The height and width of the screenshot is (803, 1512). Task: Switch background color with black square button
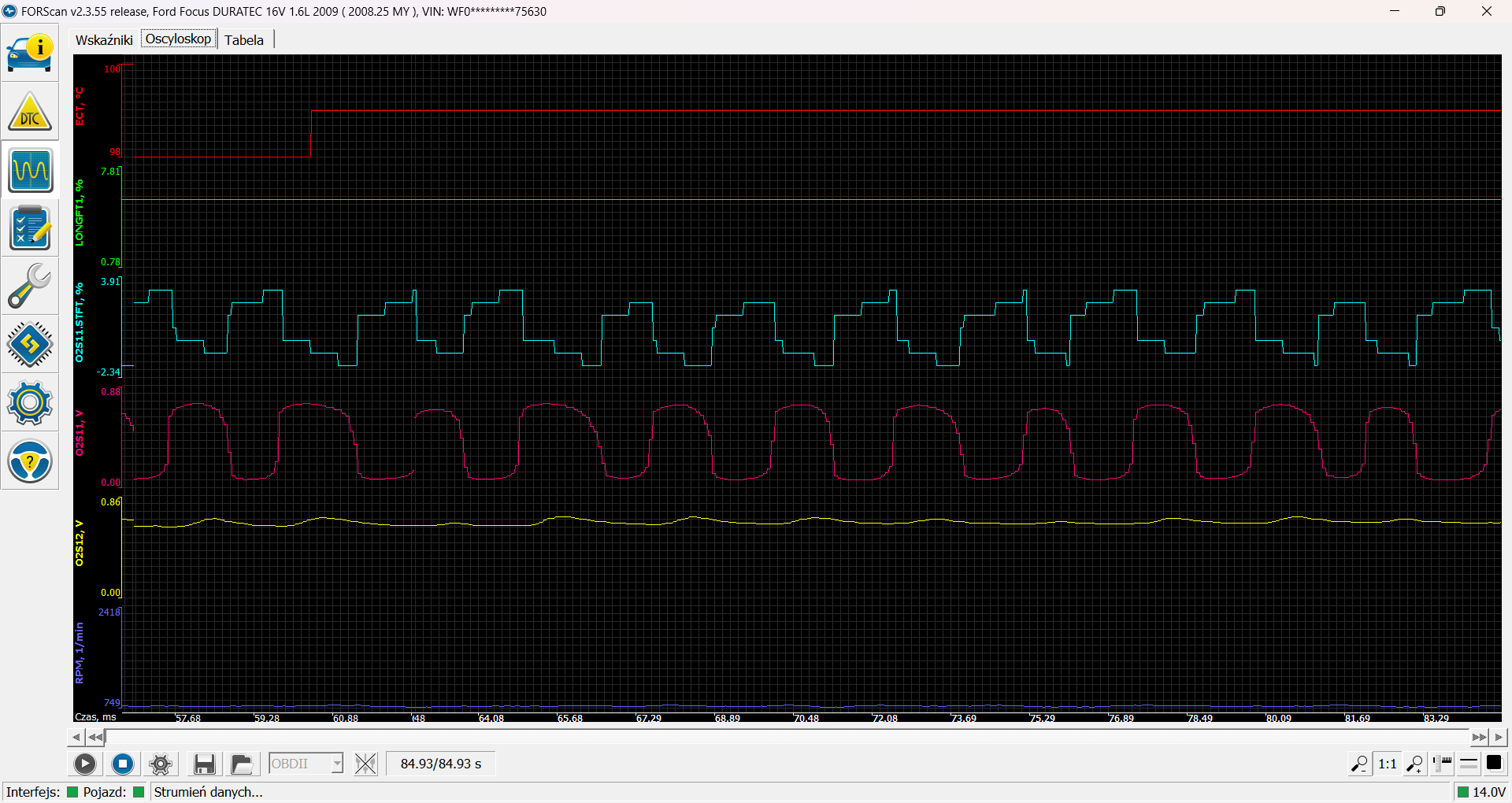point(1494,763)
